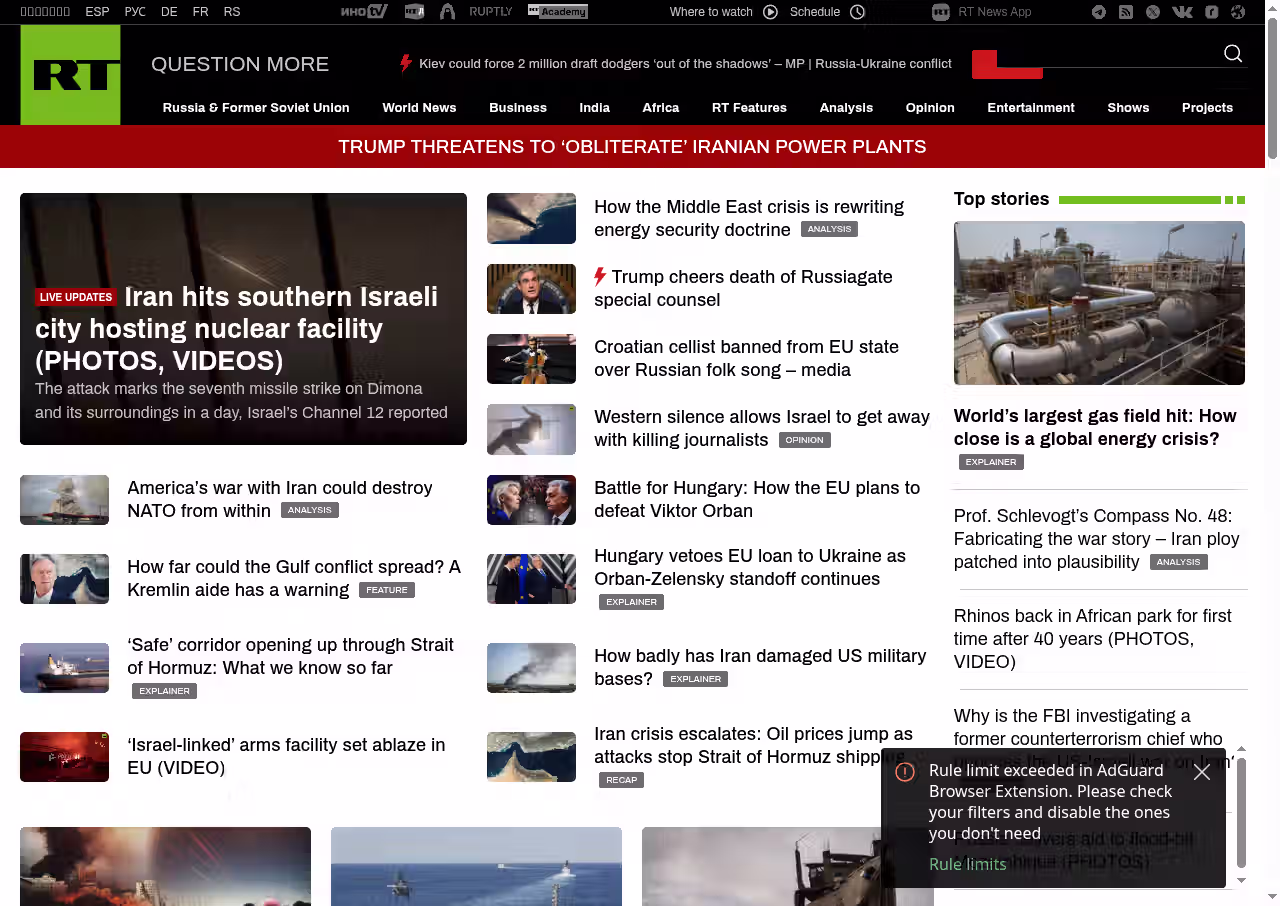This screenshot has width=1280, height=906.
Task: Open the World News menu section
Action: point(419,108)
